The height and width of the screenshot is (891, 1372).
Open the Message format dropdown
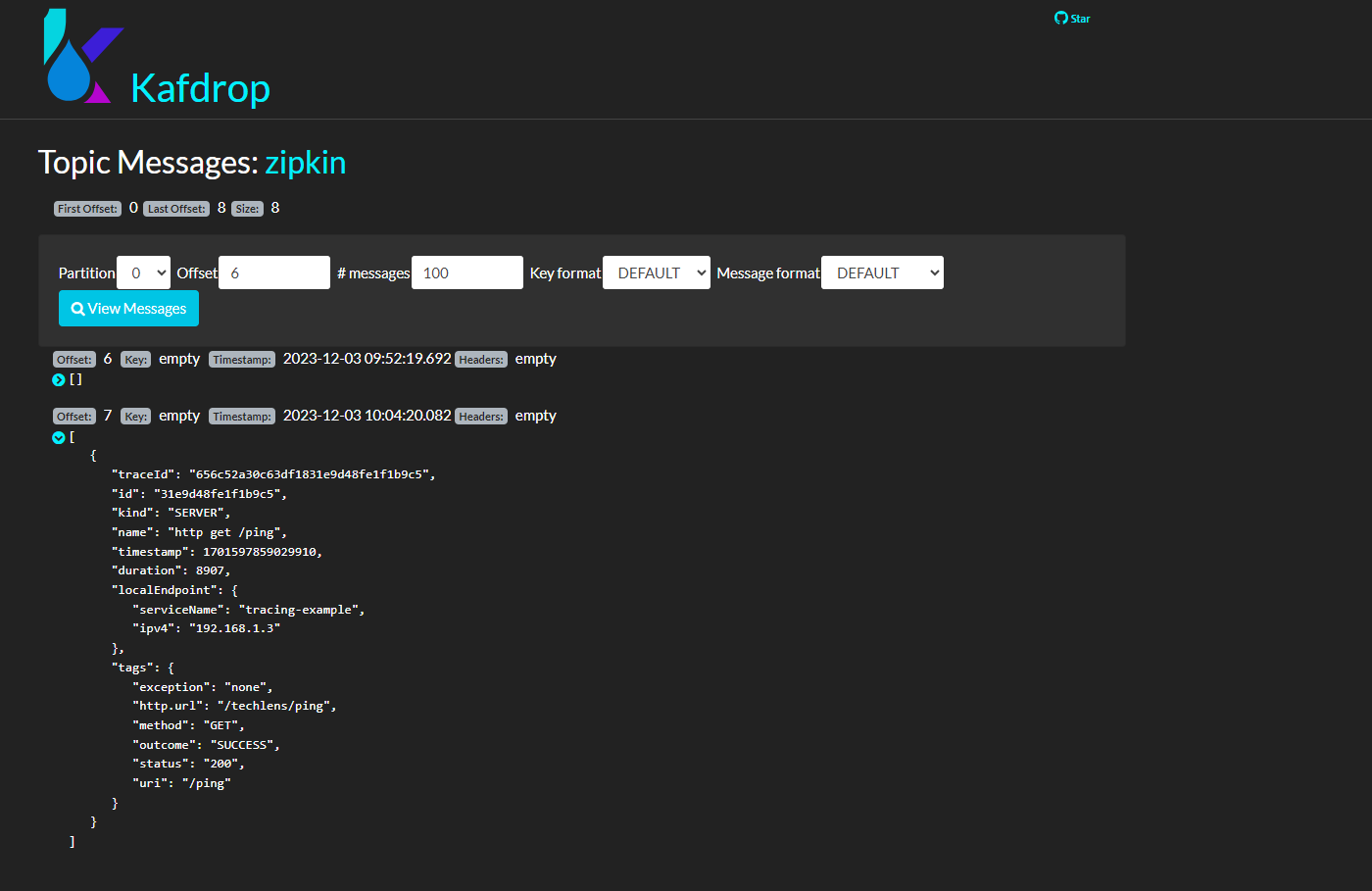tap(882, 272)
